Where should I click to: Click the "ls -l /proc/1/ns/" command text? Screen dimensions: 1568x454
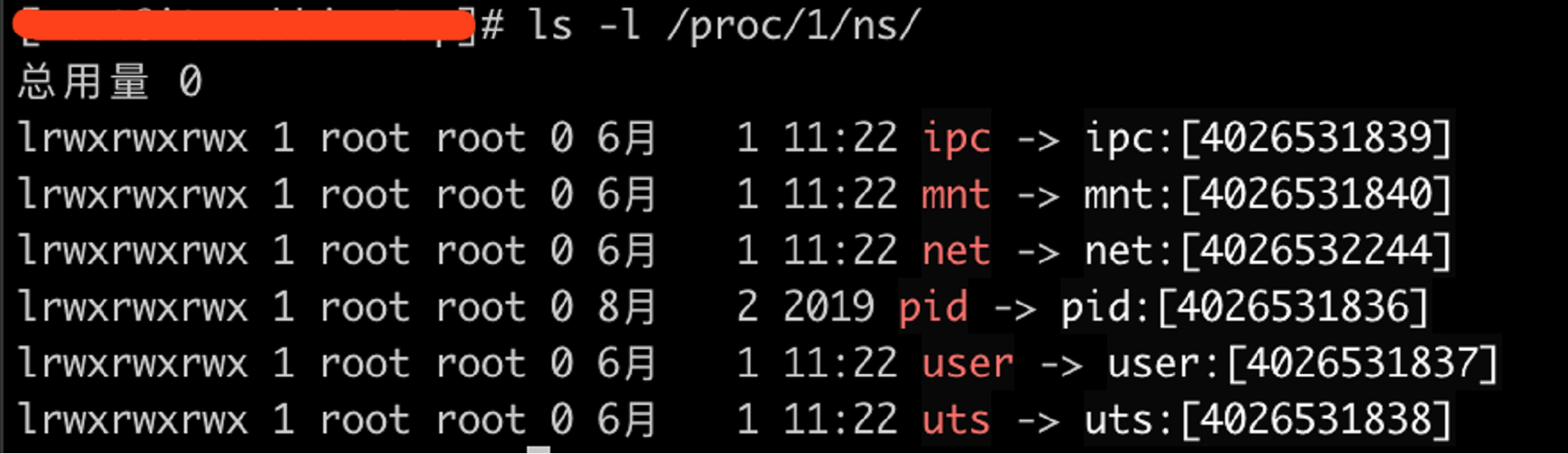[x=724, y=26]
